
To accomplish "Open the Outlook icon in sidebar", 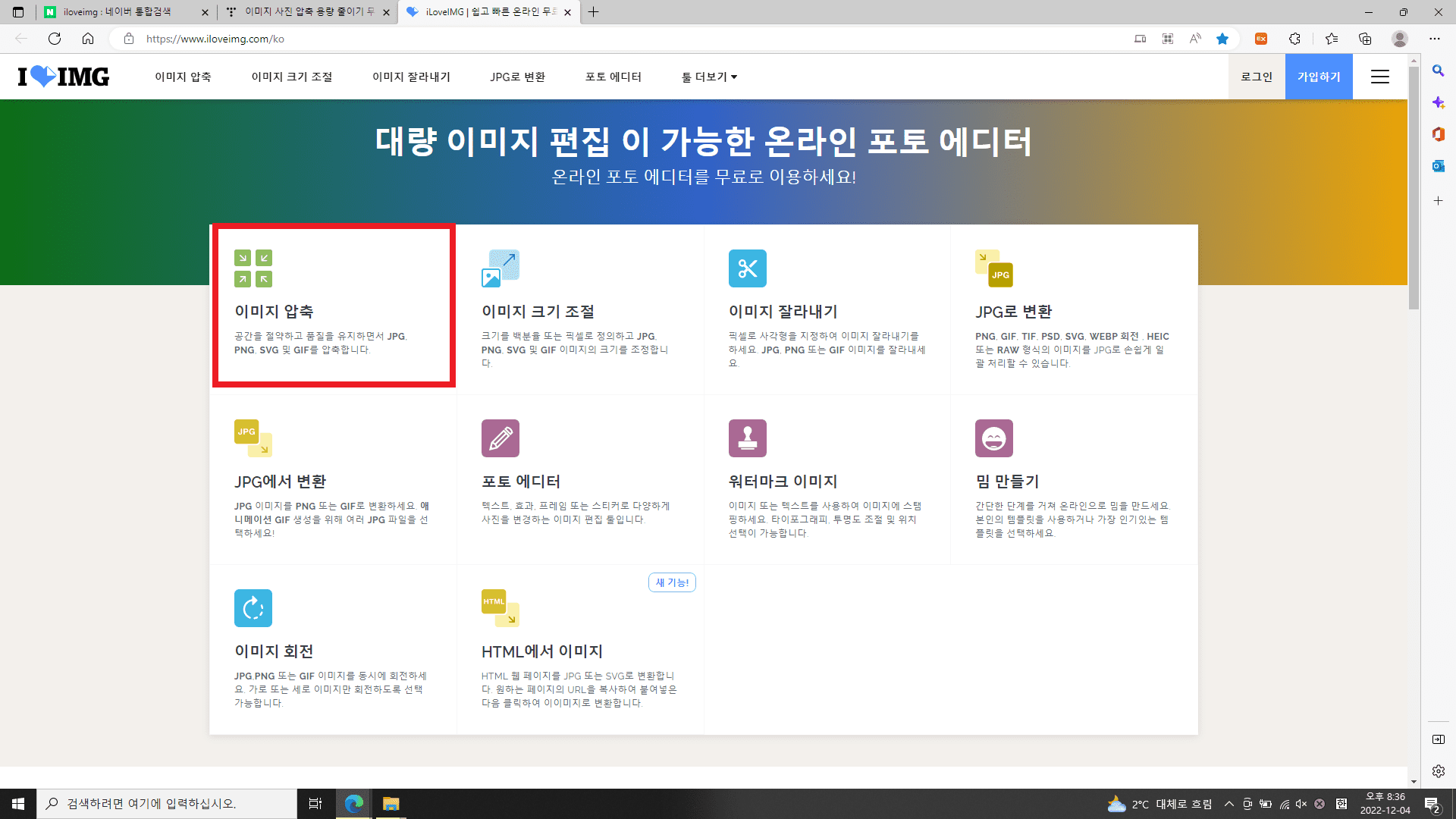I will tap(1438, 166).
